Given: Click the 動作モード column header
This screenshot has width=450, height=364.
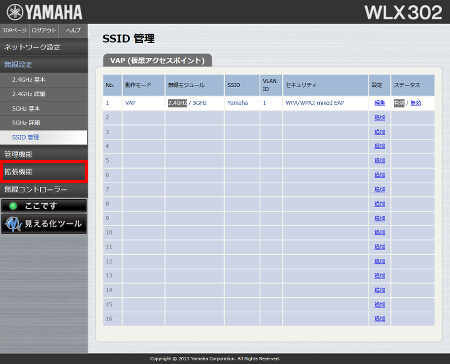Looking at the screenshot, I should tap(144, 85).
